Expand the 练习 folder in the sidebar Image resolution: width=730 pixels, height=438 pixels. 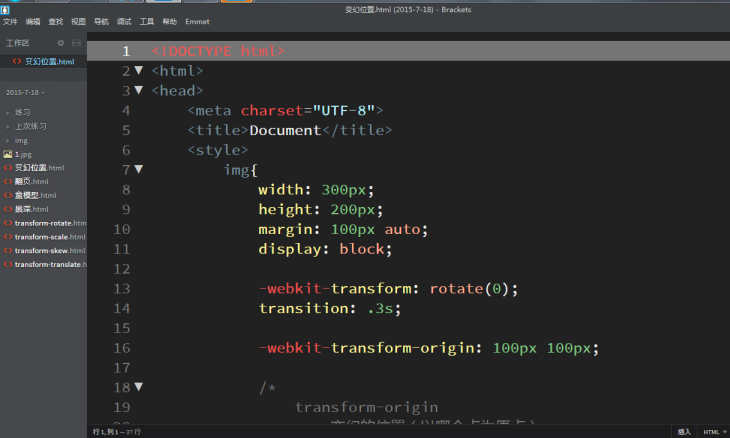22,112
